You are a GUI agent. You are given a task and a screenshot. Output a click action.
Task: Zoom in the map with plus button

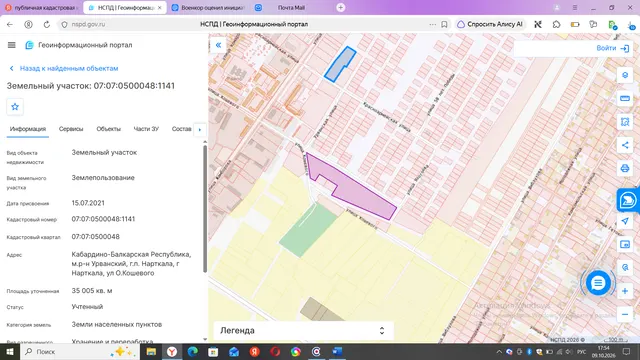pyautogui.click(x=625, y=291)
